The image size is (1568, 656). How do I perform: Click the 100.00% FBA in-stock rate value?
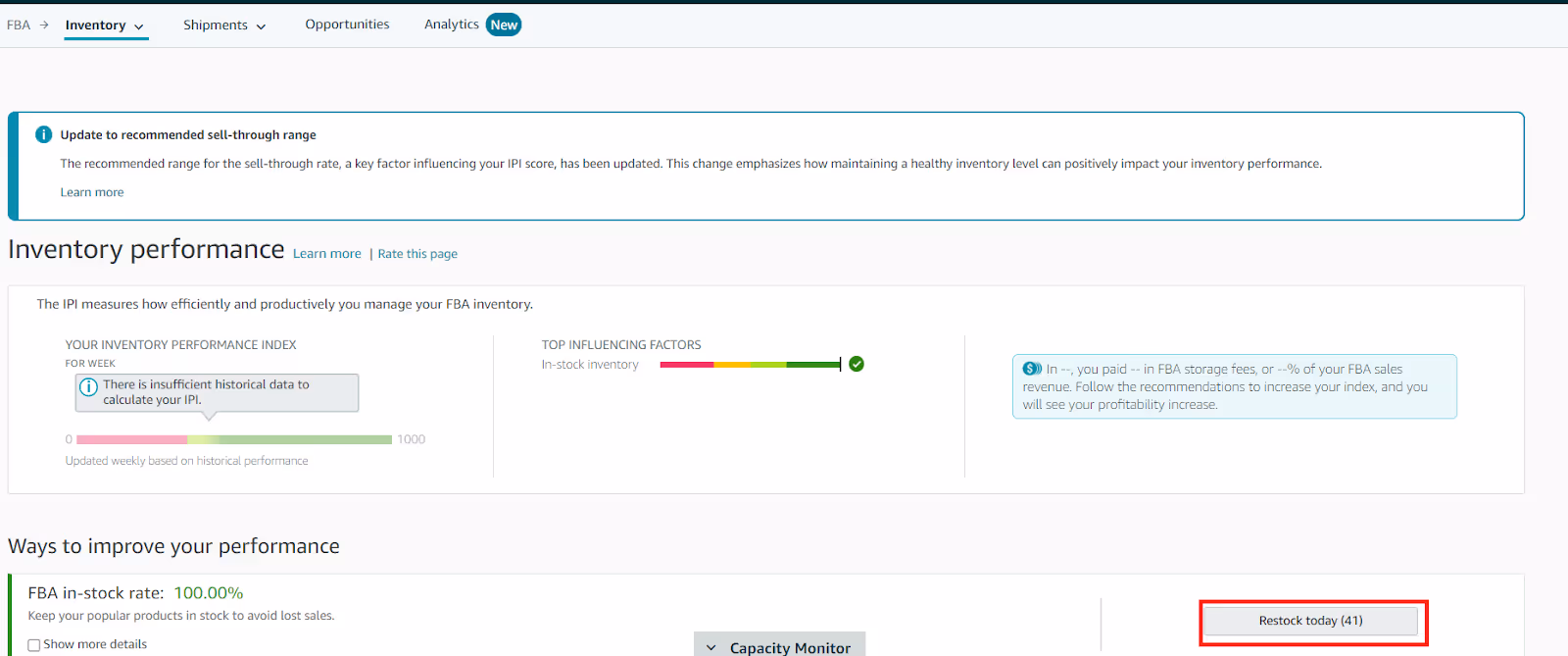click(x=209, y=593)
